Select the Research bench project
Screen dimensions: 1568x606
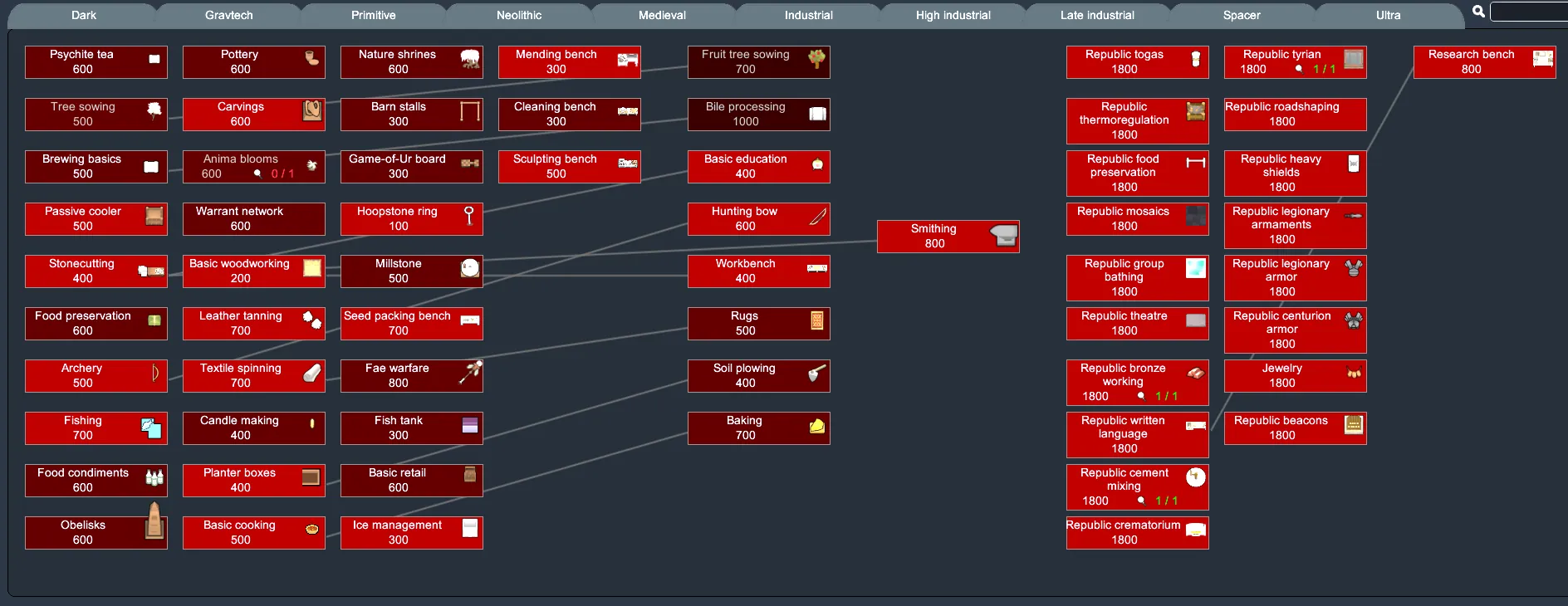[x=1471, y=62]
